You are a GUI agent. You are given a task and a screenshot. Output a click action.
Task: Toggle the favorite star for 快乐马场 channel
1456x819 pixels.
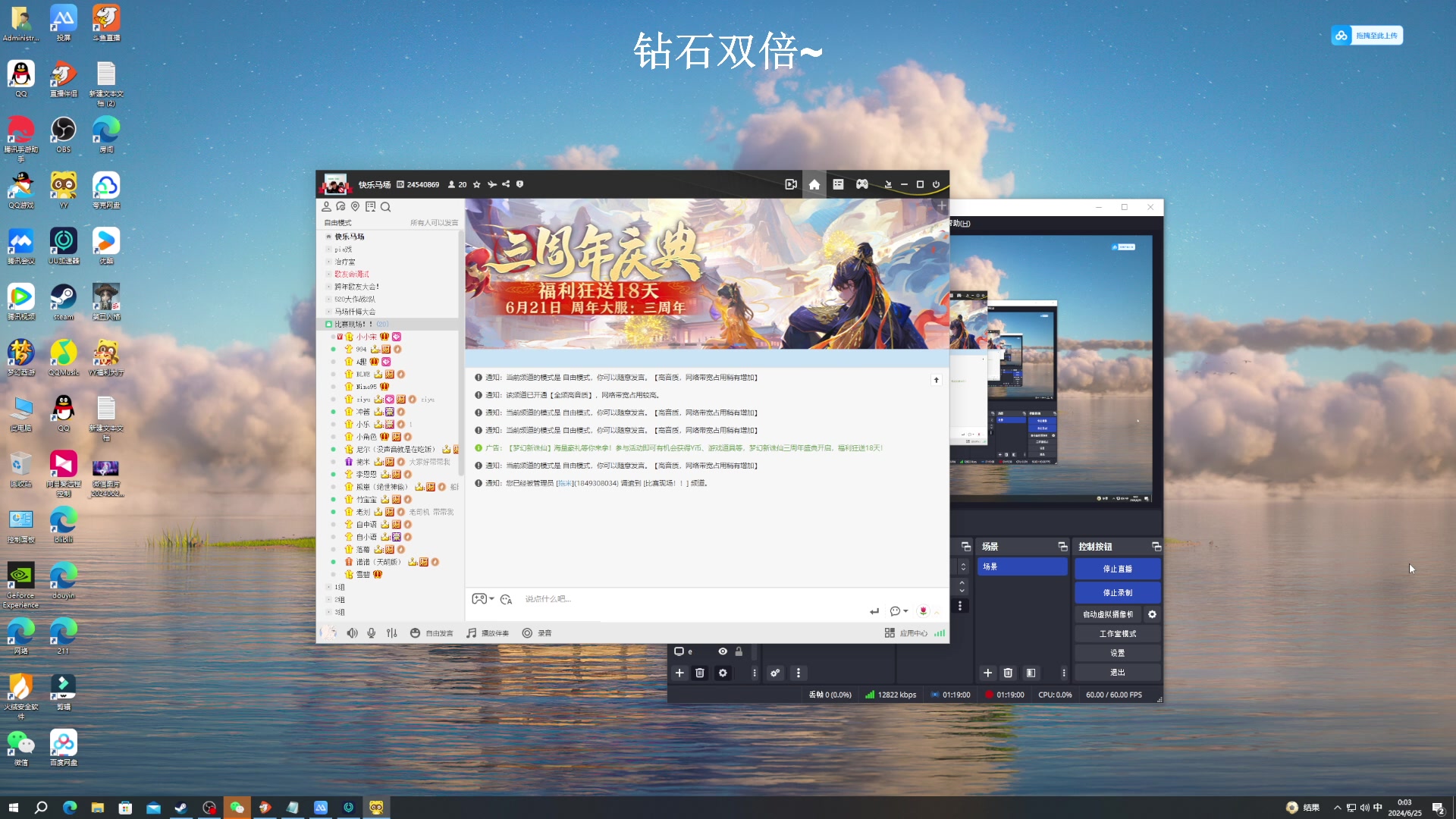click(476, 184)
